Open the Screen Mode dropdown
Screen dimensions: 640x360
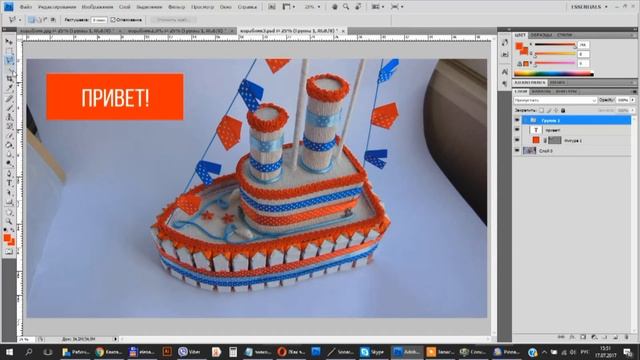397,7
